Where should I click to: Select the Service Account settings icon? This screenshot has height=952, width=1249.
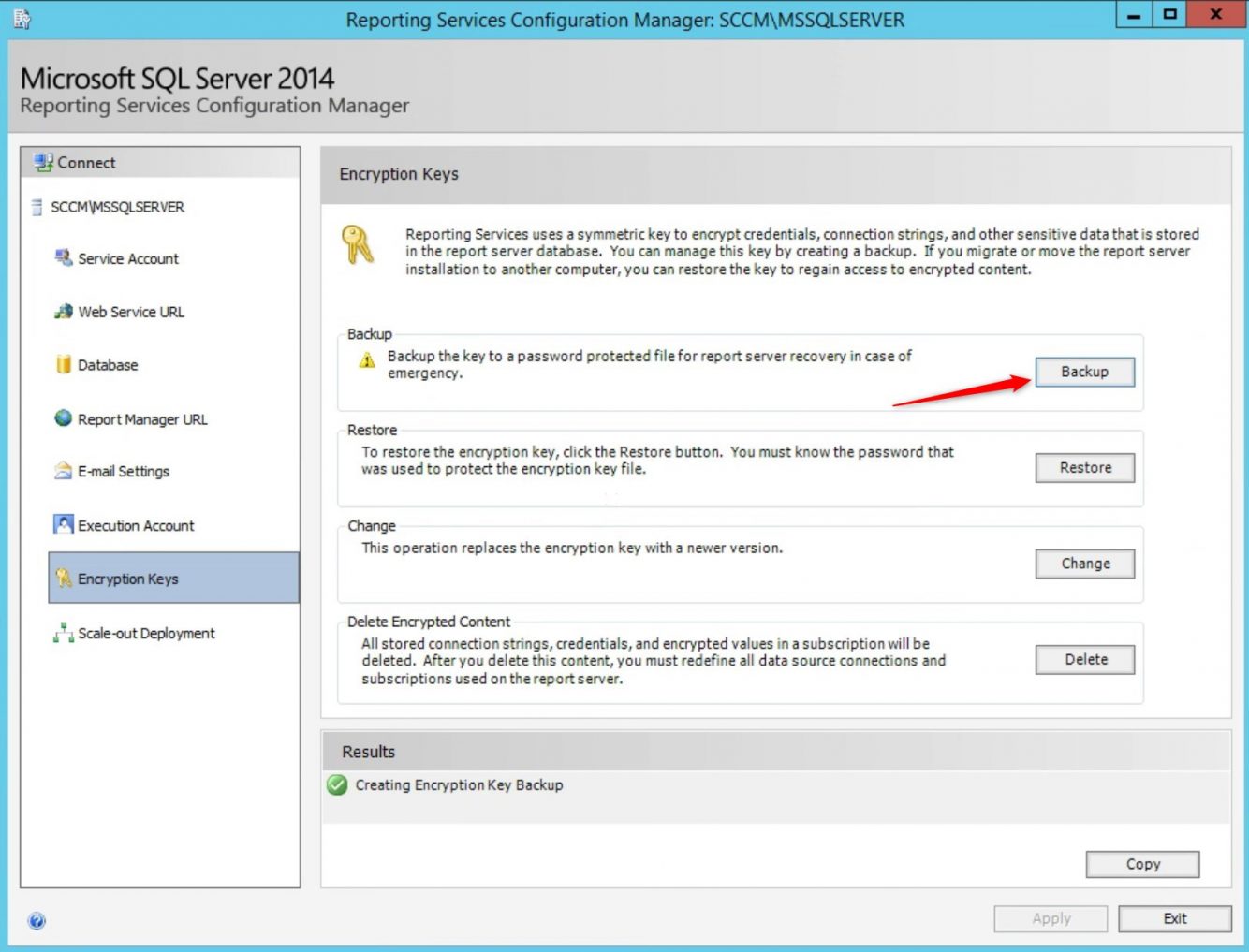(62, 258)
